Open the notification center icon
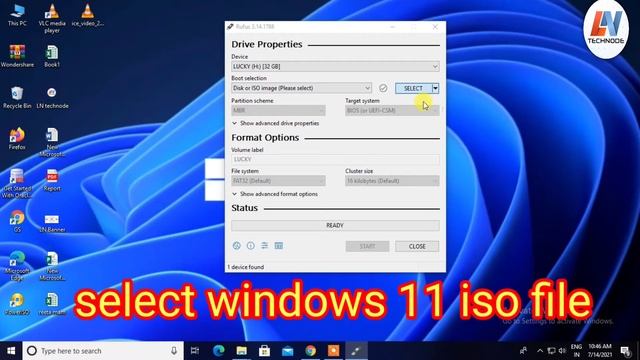 coord(625,351)
